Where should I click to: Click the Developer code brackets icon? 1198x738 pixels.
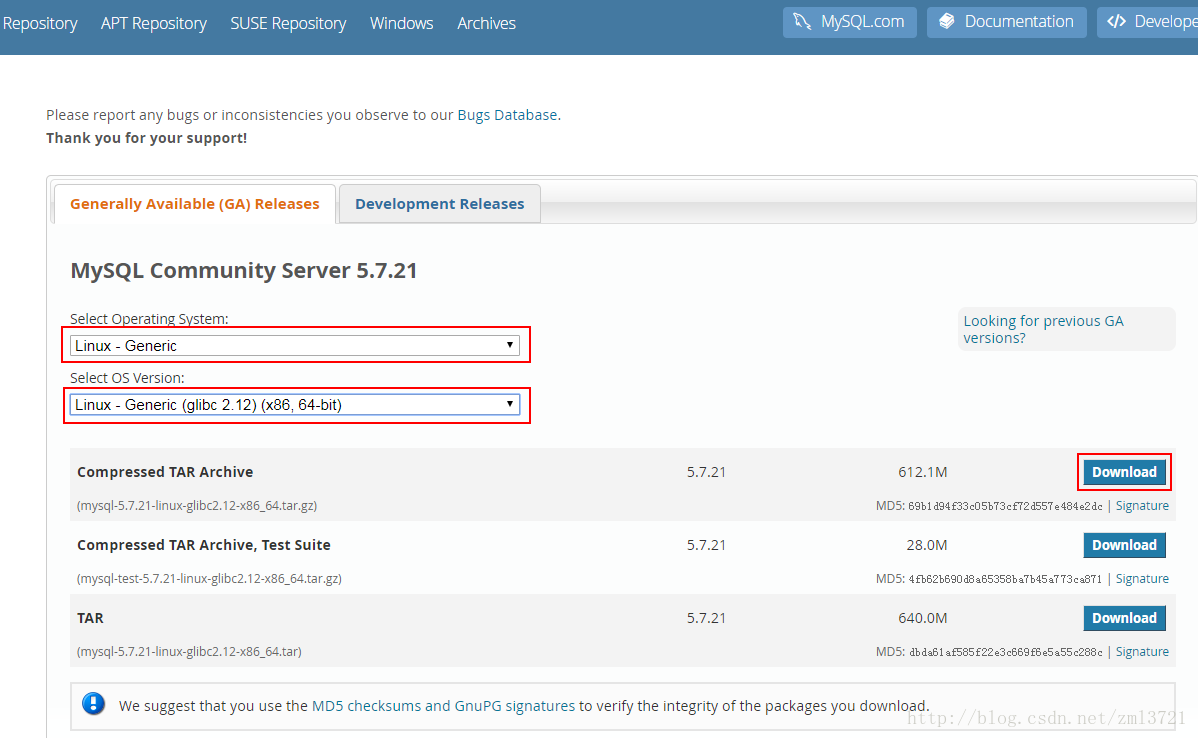point(1116,21)
